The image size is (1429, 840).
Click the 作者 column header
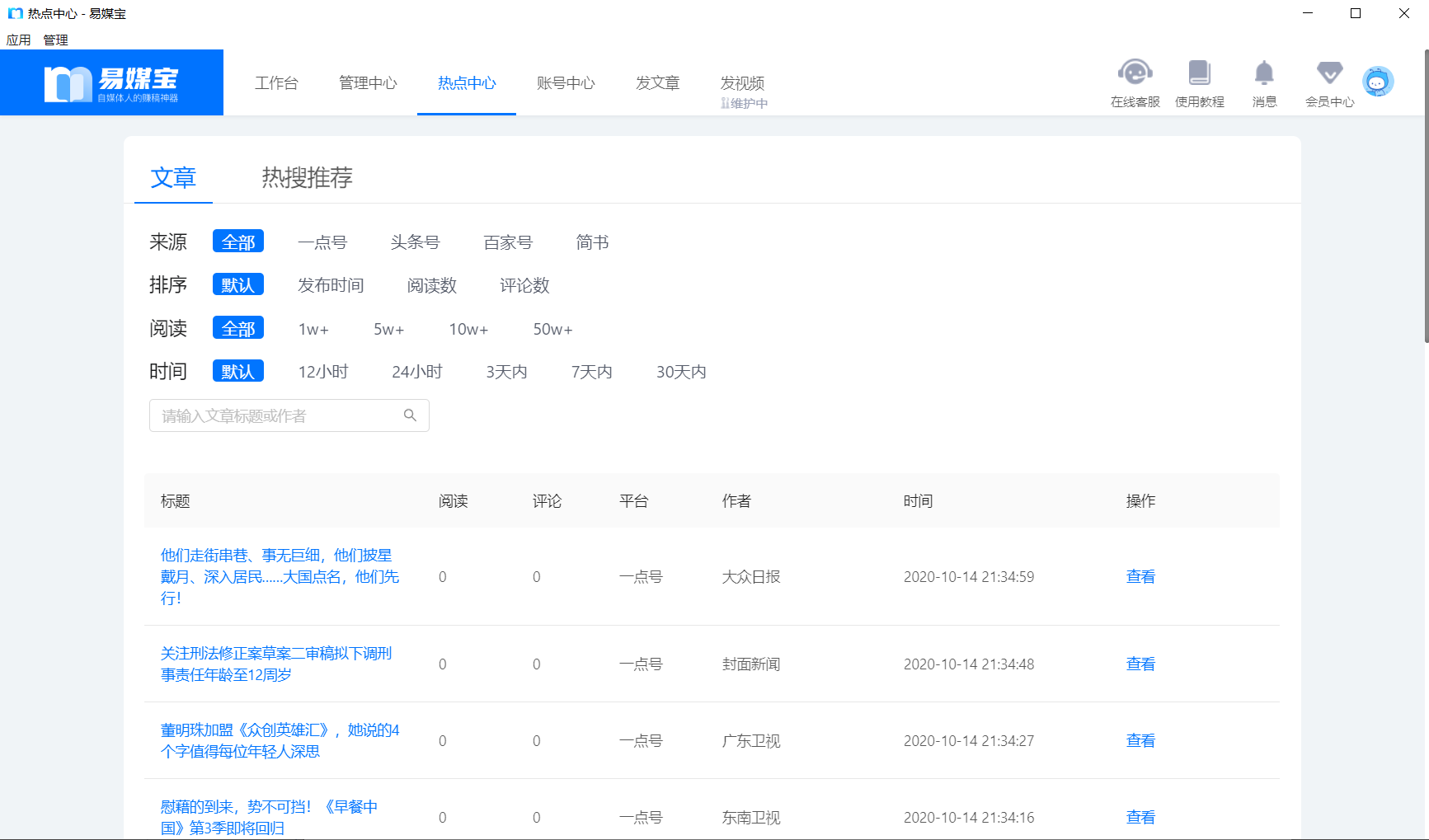736,500
